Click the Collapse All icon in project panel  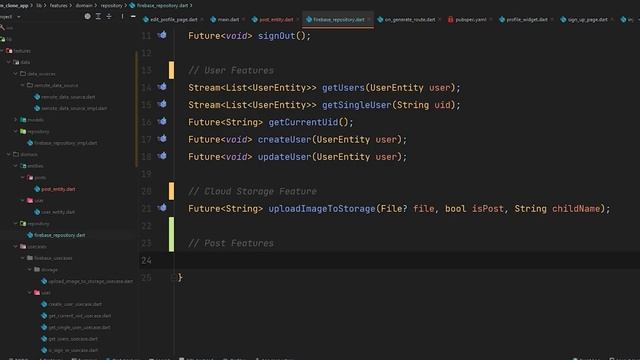tap(109, 16)
